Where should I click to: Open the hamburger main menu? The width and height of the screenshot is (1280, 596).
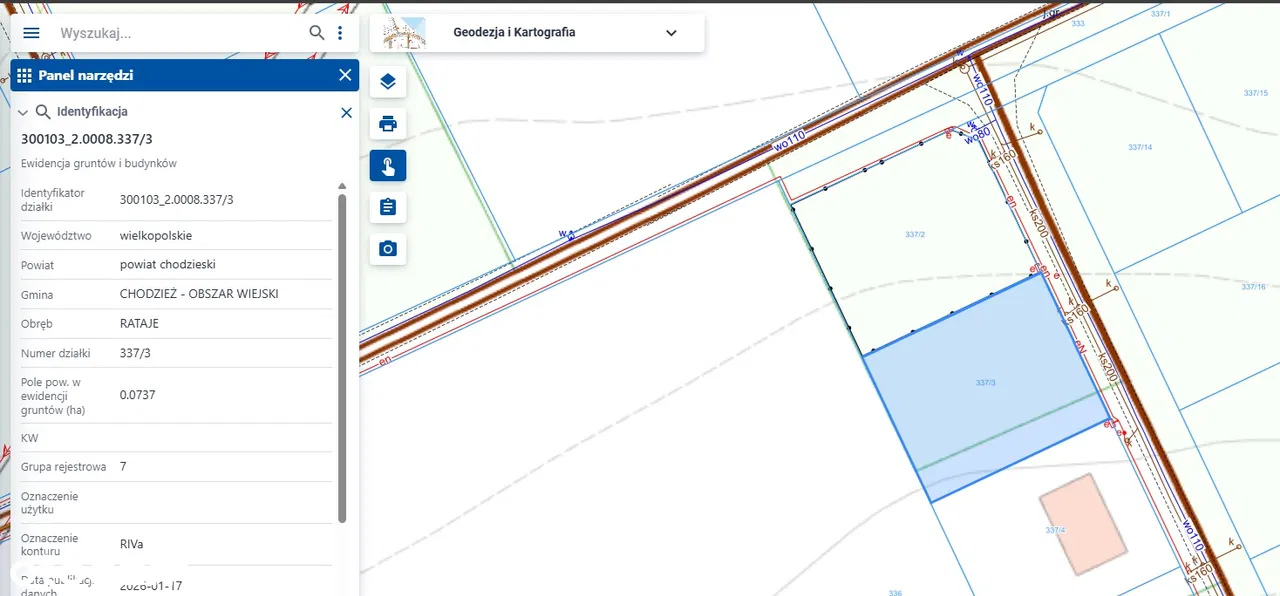click(31, 33)
